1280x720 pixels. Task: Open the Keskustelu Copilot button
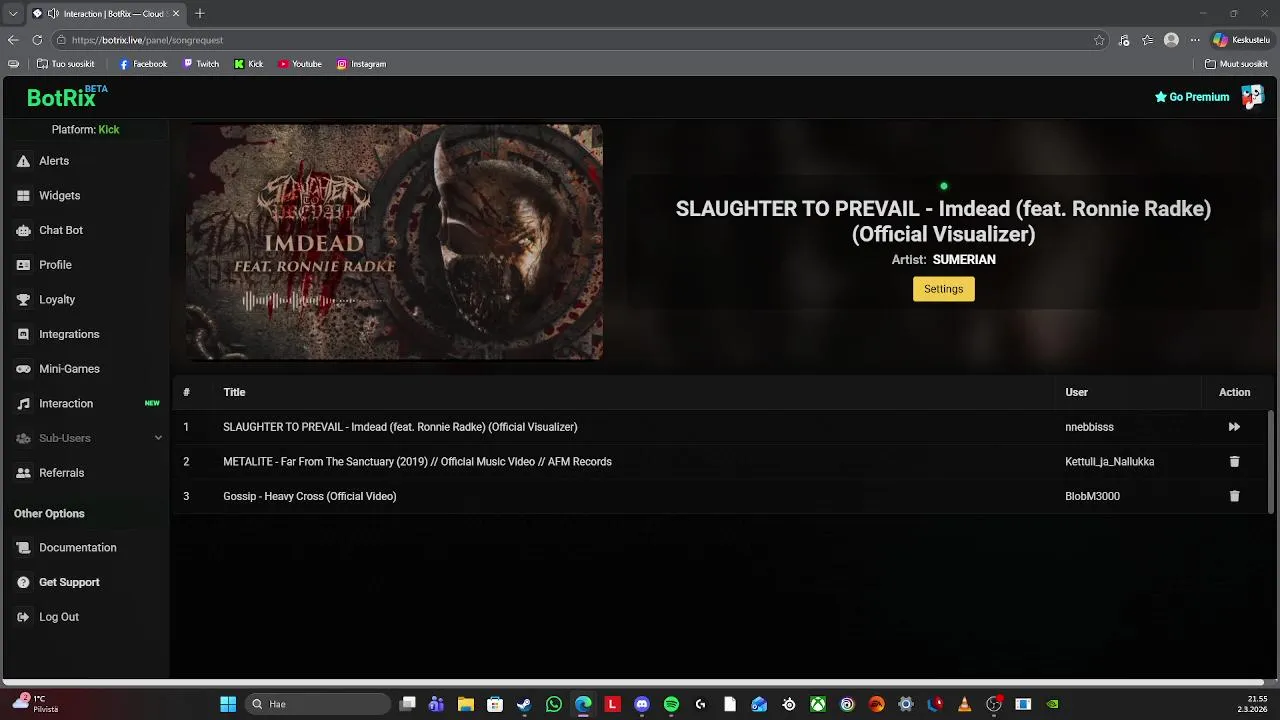(x=1241, y=40)
